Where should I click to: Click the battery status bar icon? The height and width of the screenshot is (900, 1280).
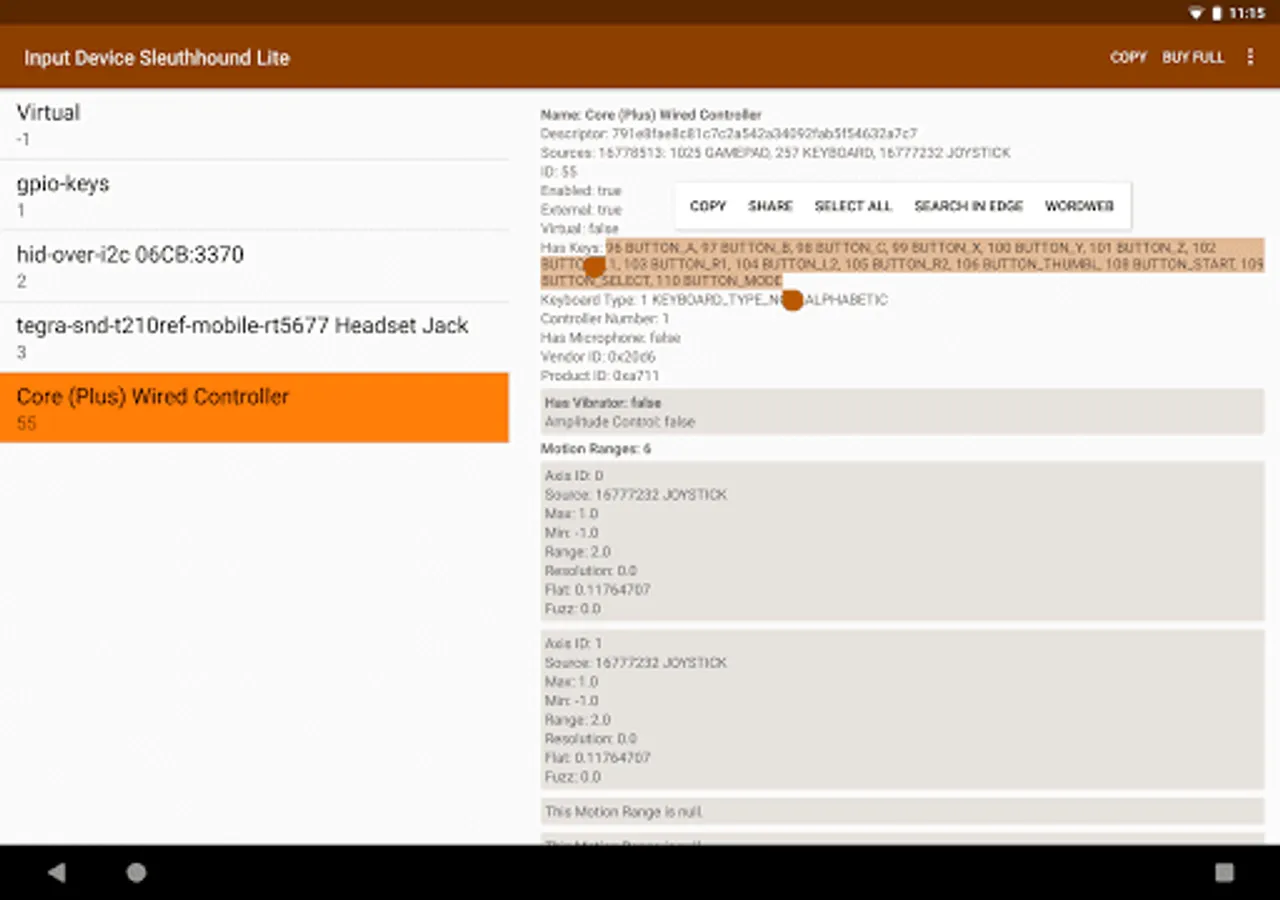[1217, 13]
